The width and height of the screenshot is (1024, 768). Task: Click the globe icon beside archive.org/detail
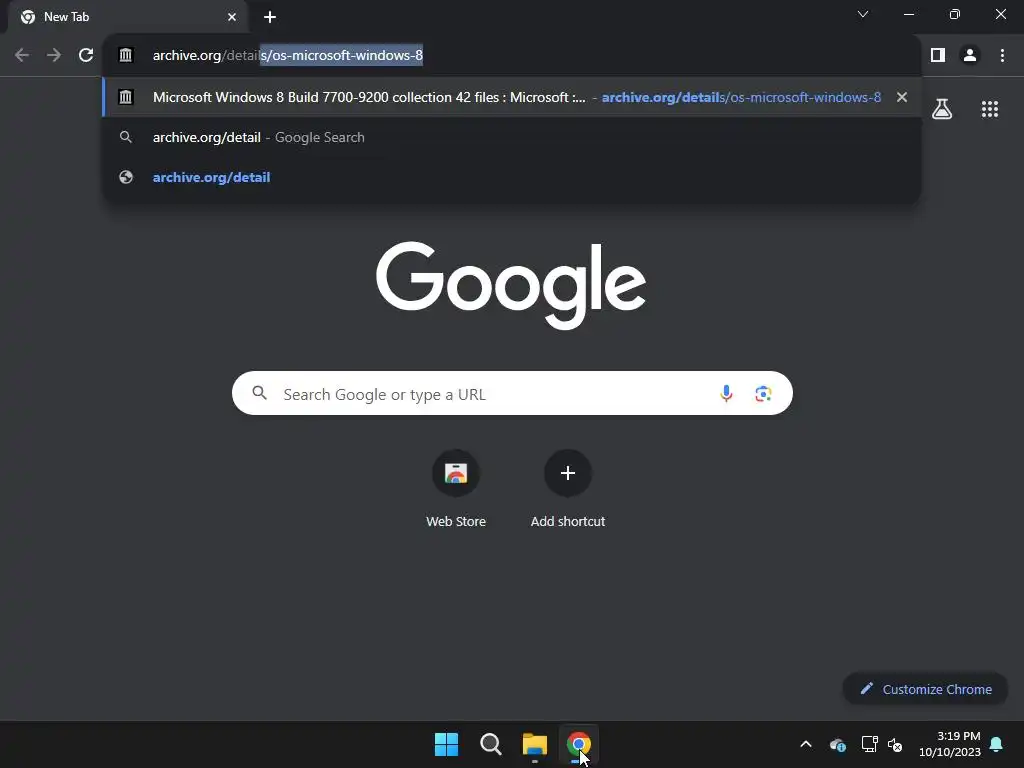(126, 177)
